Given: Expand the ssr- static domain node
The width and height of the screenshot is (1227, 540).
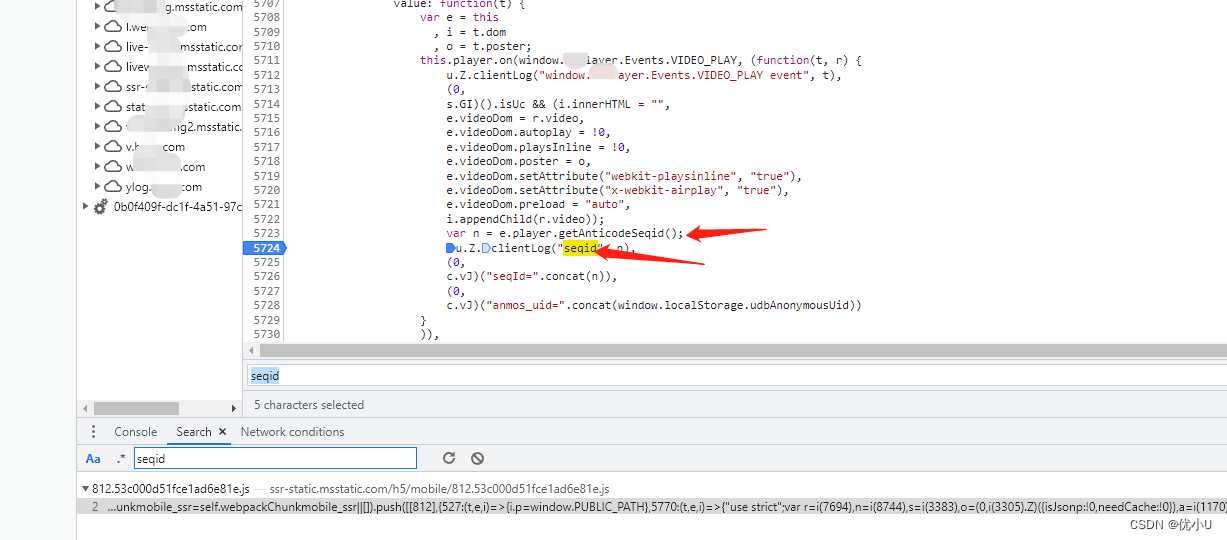Looking at the screenshot, I should [98, 87].
